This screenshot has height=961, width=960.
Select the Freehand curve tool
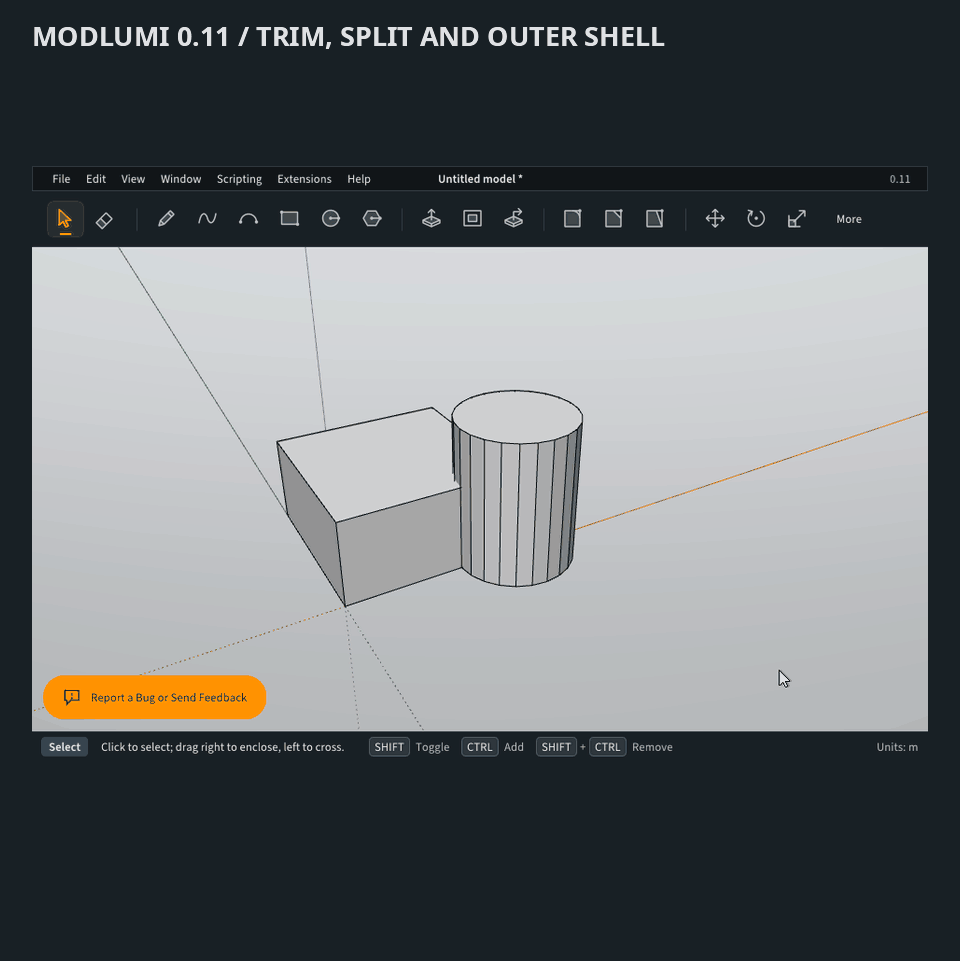207,219
